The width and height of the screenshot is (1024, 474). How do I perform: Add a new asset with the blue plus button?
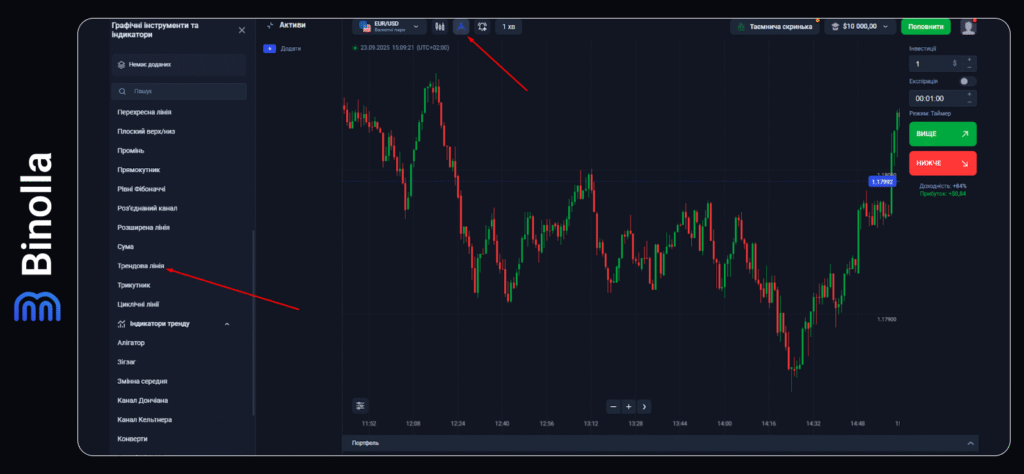click(269, 48)
